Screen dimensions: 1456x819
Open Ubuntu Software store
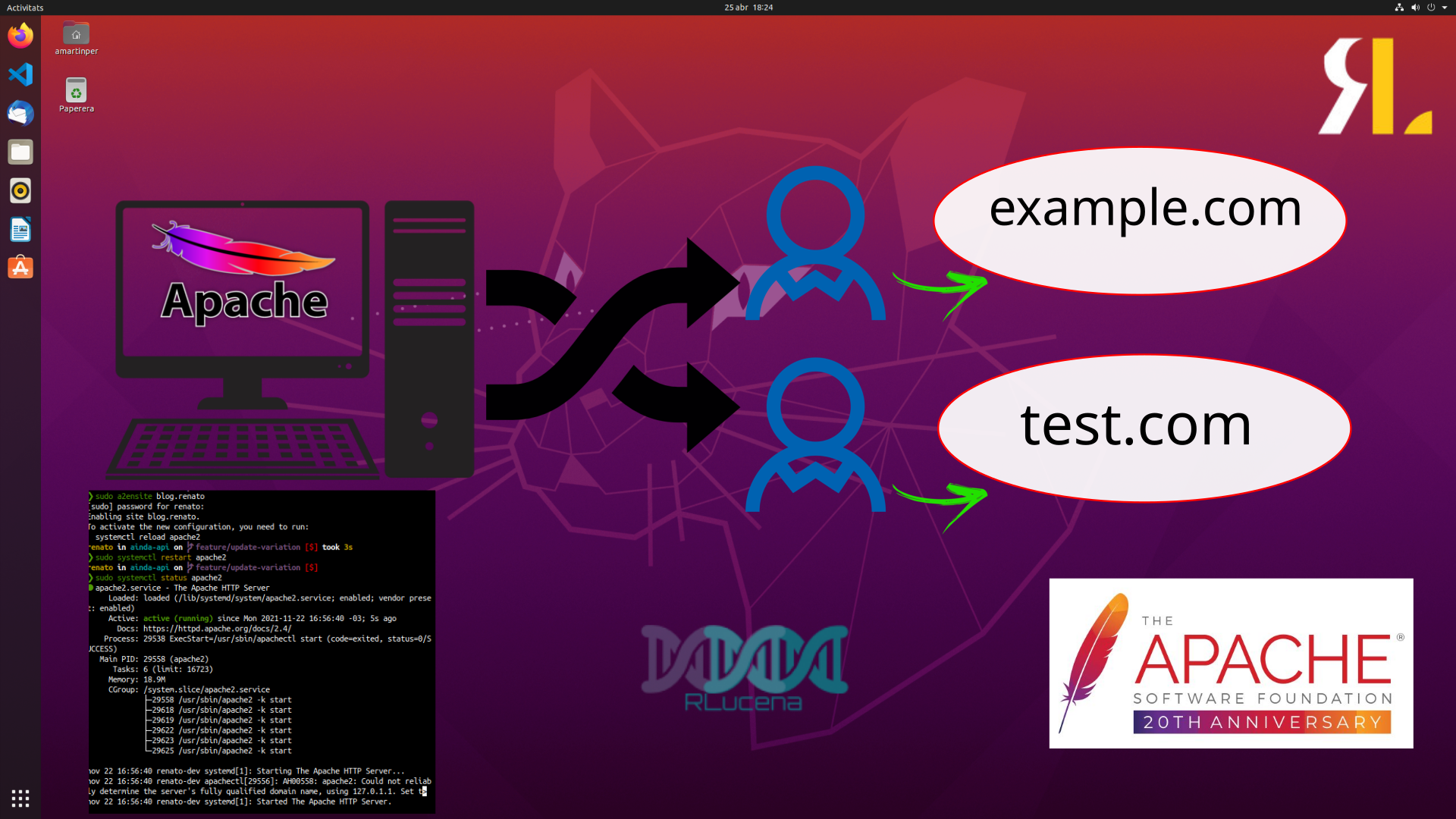click(x=20, y=267)
